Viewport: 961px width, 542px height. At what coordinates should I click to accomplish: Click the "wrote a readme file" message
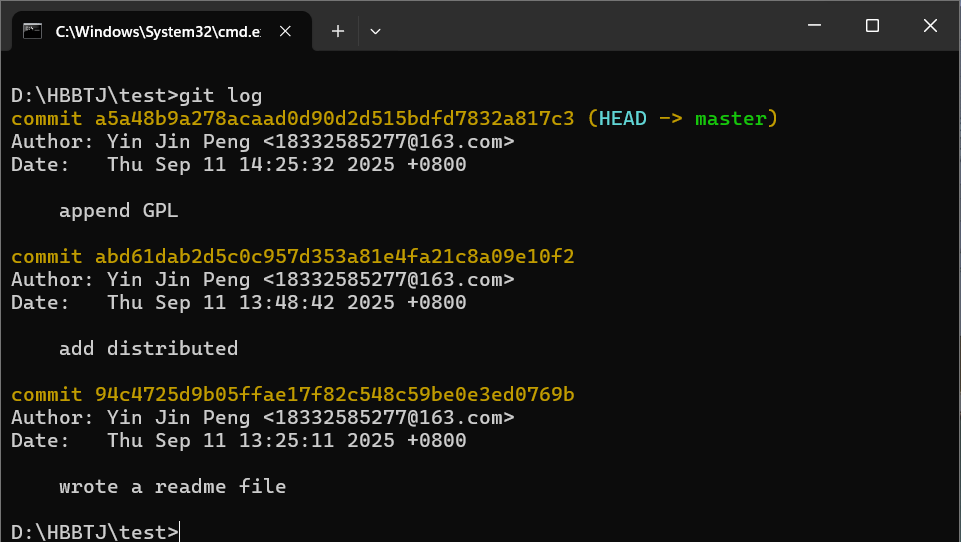[x=172, y=487]
